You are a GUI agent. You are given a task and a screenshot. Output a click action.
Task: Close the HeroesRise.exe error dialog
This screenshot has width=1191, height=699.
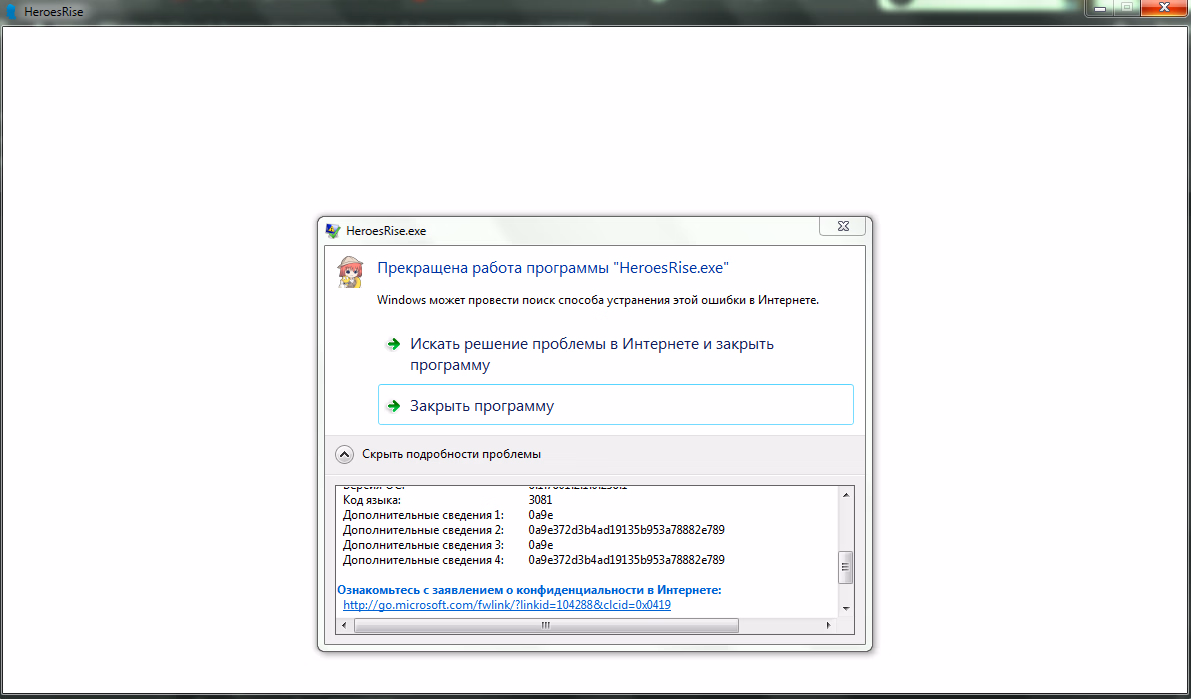(842, 226)
